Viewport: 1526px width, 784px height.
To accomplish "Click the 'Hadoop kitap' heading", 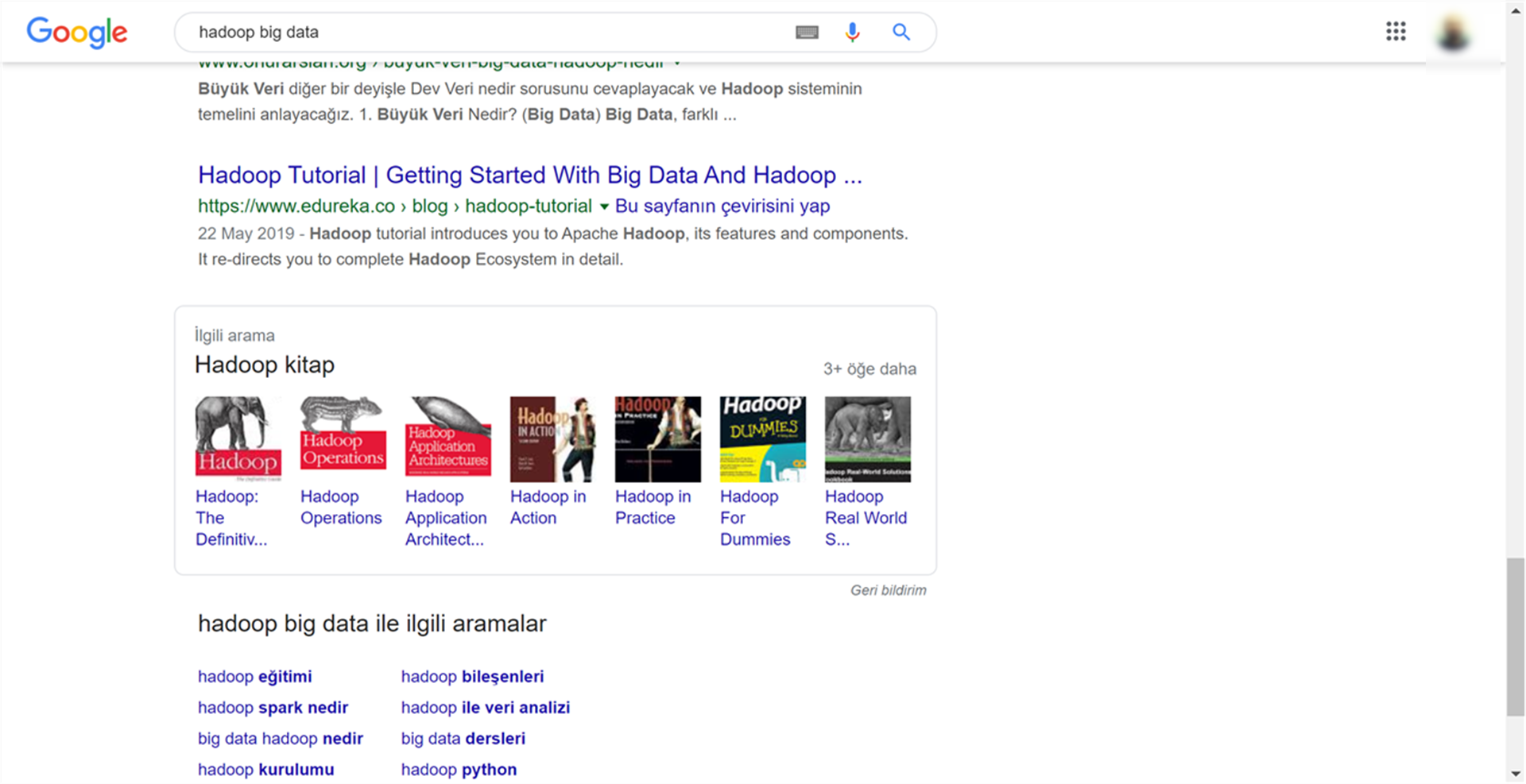I will 265,365.
